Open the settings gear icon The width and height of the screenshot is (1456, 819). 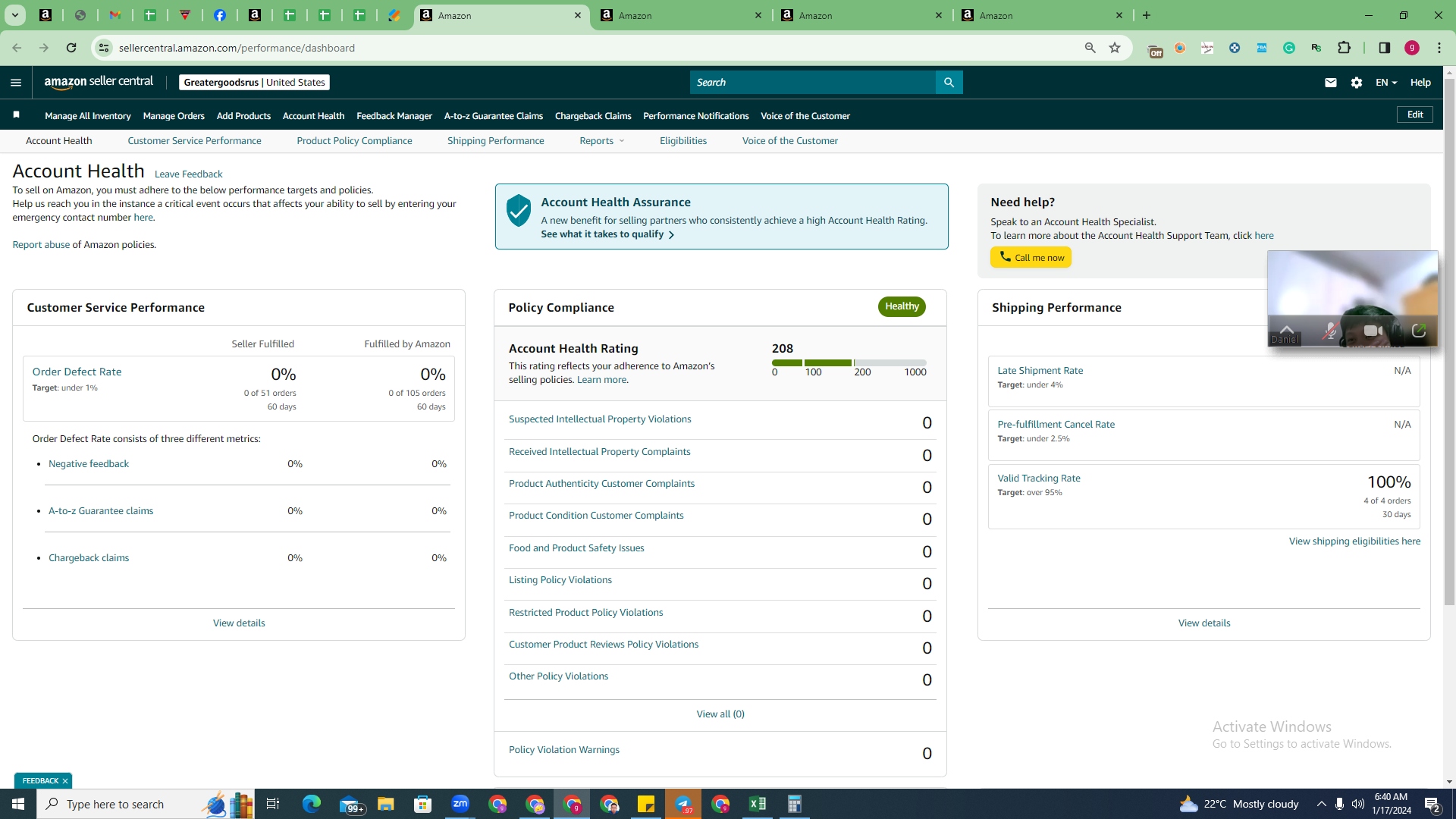pyautogui.click(x=1357, y=83)
